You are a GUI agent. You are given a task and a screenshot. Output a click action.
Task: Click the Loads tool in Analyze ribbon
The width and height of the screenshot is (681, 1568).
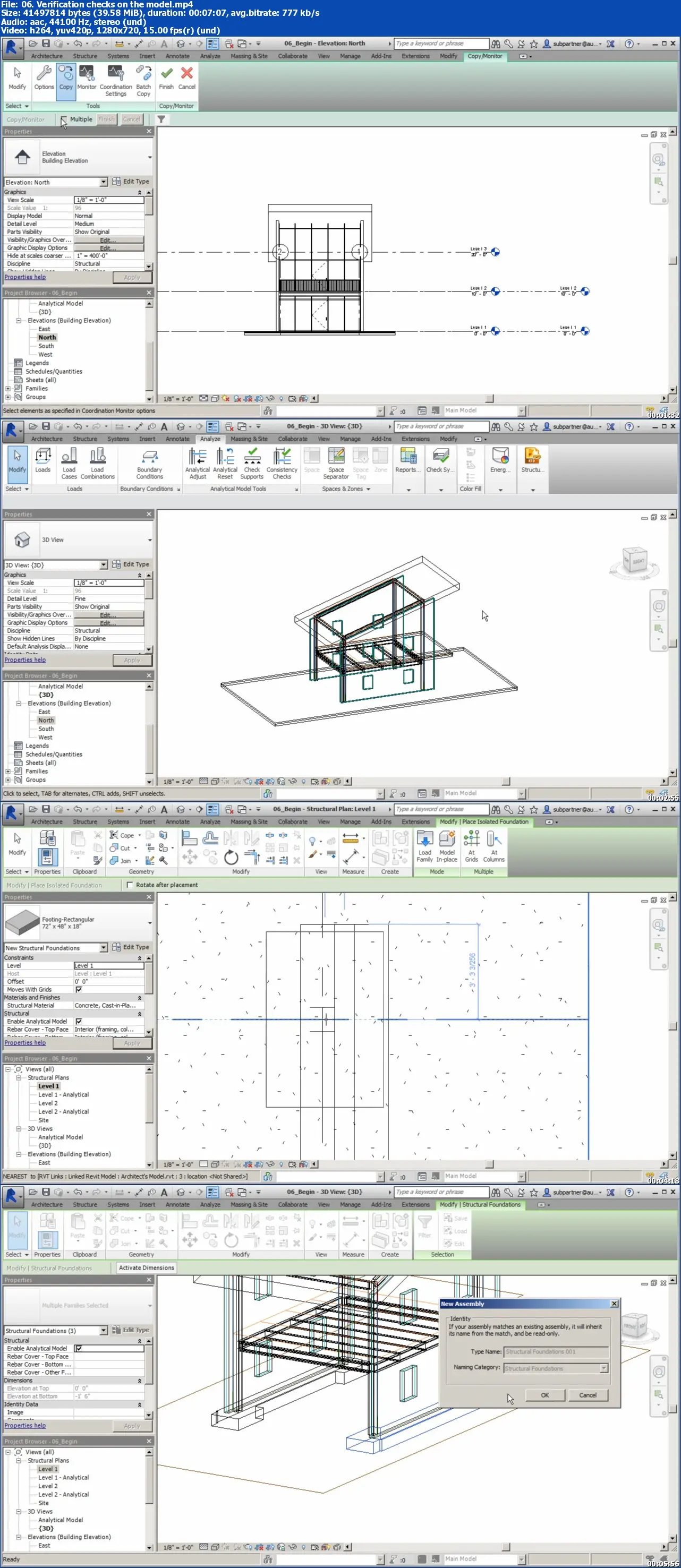click(x=42, y=461)
